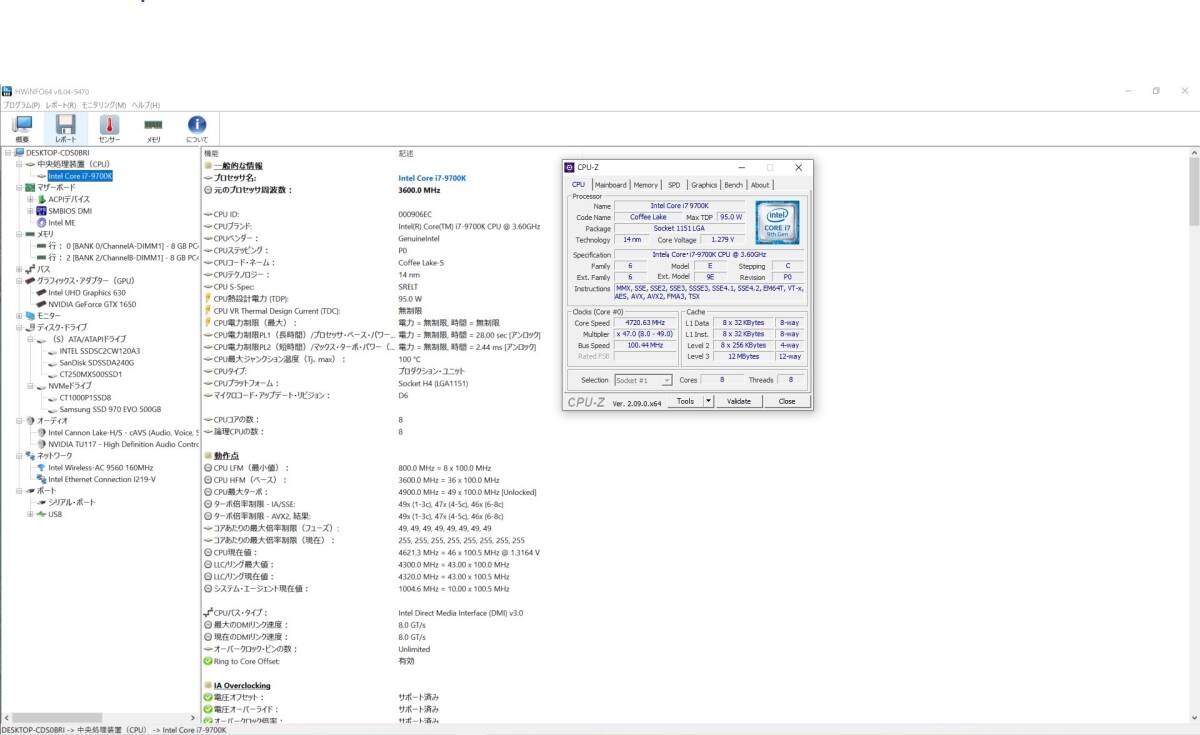Collapse the NVMeドライブ tree node
1200x735 pixels.
30,385
